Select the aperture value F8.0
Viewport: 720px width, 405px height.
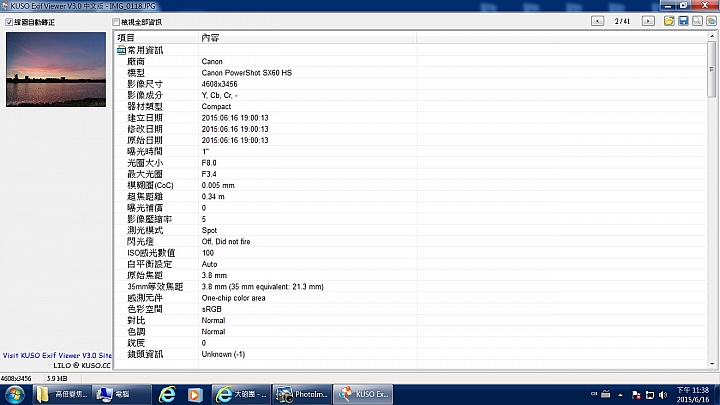[209, 163]
